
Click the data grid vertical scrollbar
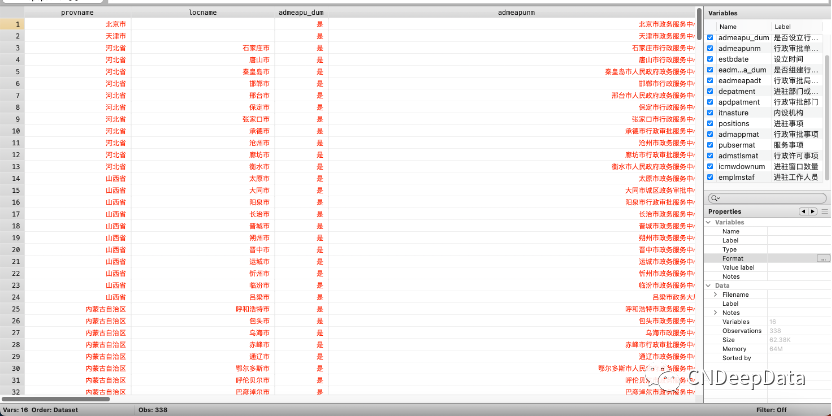coord(699,23)
